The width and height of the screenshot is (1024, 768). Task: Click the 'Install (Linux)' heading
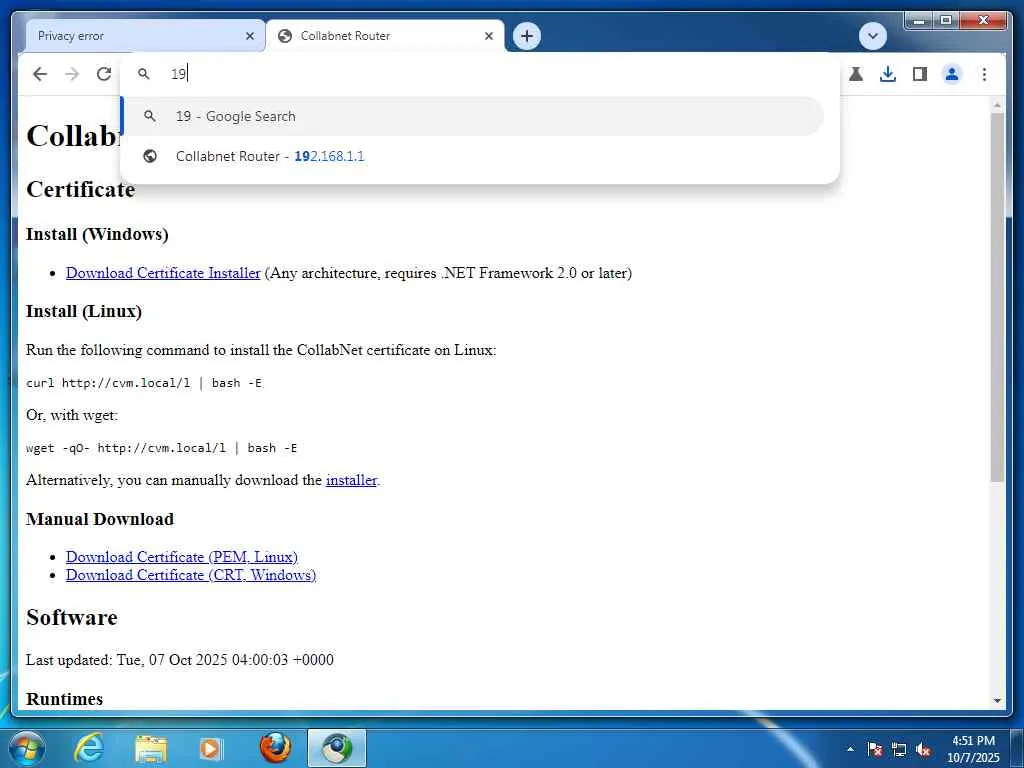coord(84,311)
